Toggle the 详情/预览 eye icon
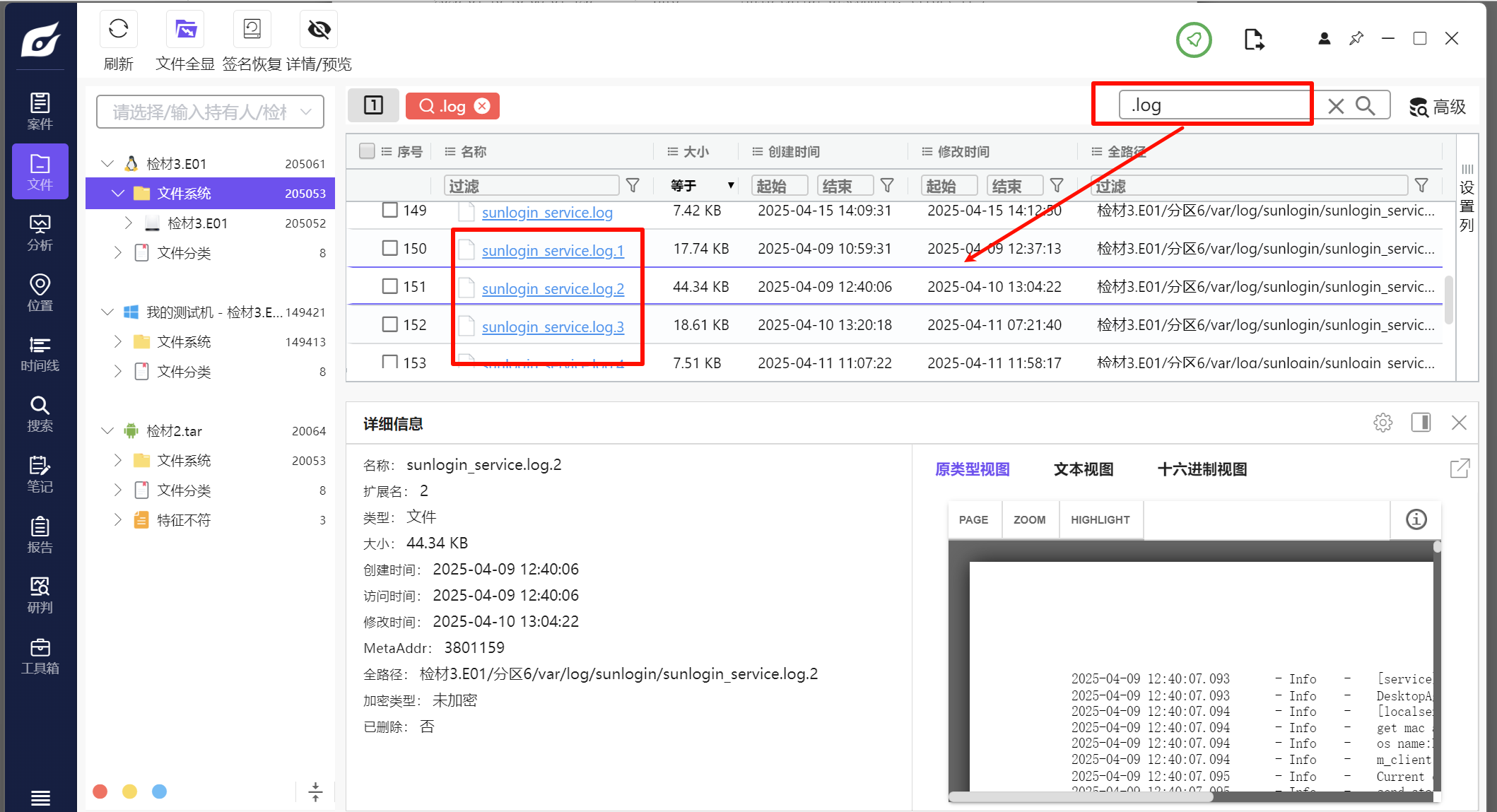This screenshot has width=1497, height=812. pyautogui.click(x=319, y=29)
